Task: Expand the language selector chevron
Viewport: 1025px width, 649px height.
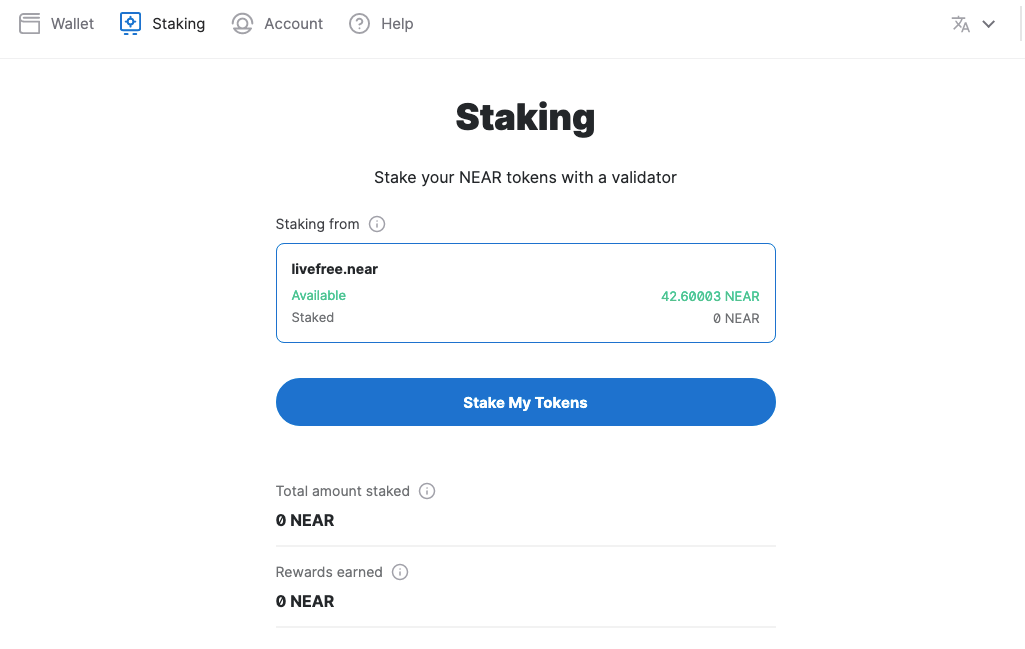Action: click(989, 24)
